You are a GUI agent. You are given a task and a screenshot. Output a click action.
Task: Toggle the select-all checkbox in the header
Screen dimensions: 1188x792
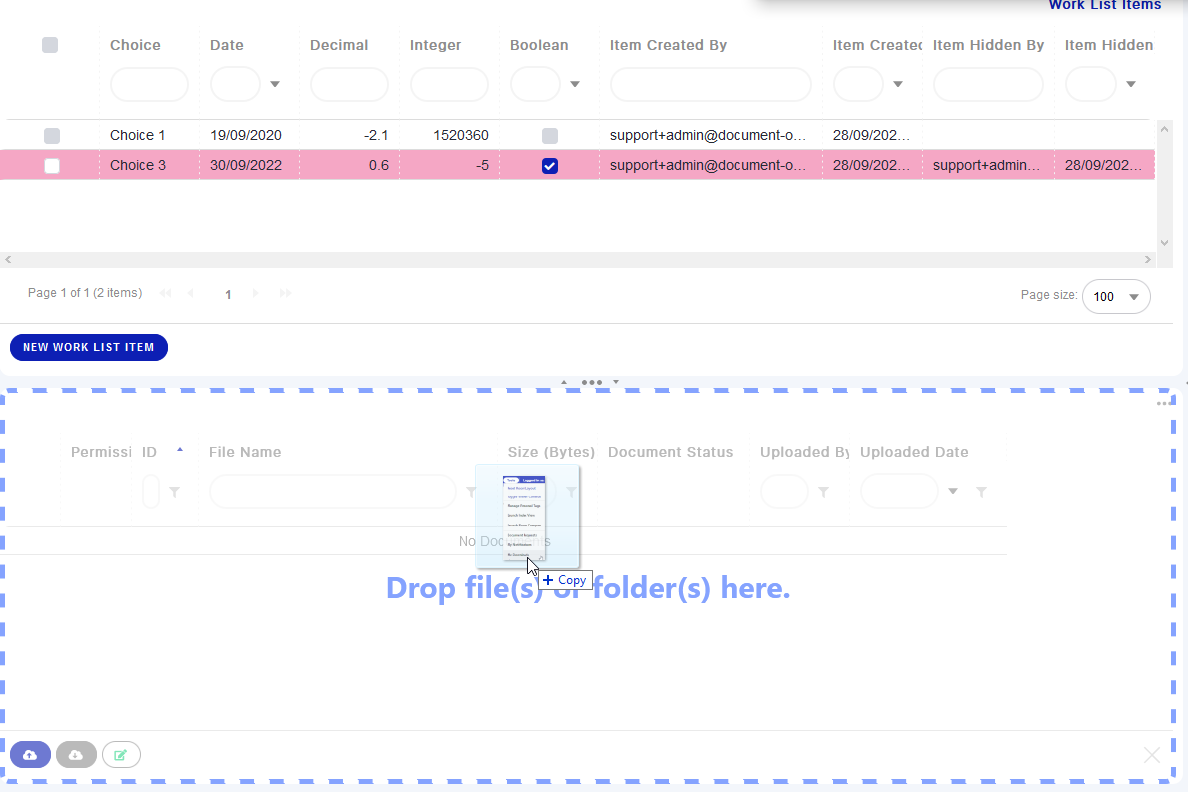50,44
